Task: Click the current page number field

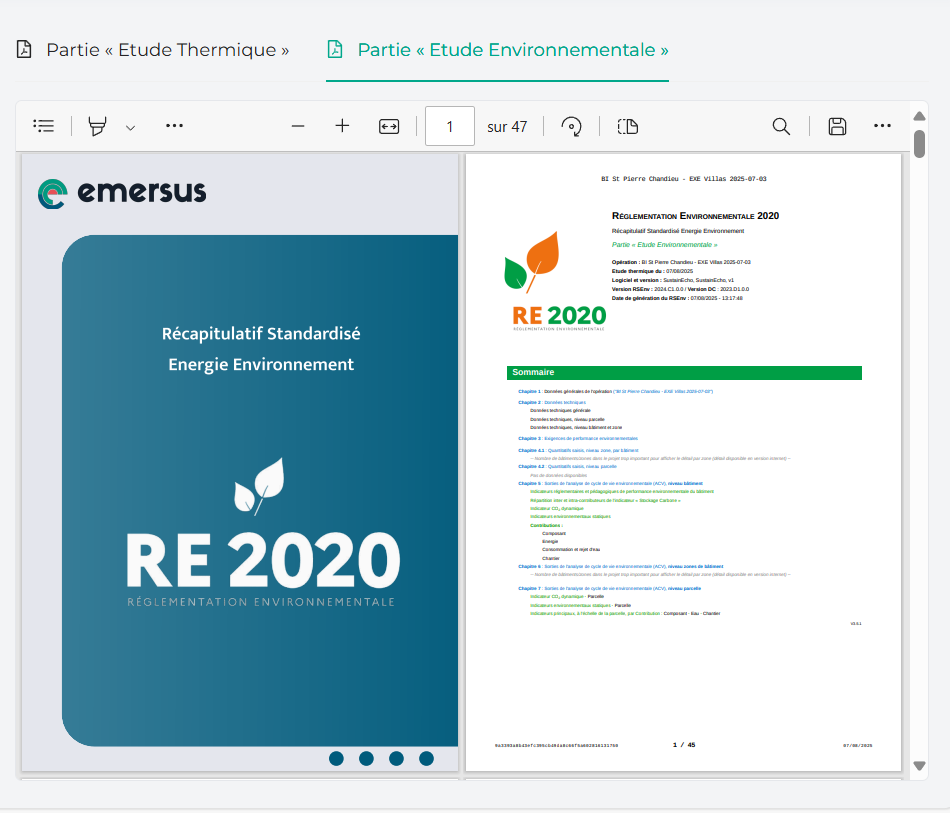Action: point(450,126)
